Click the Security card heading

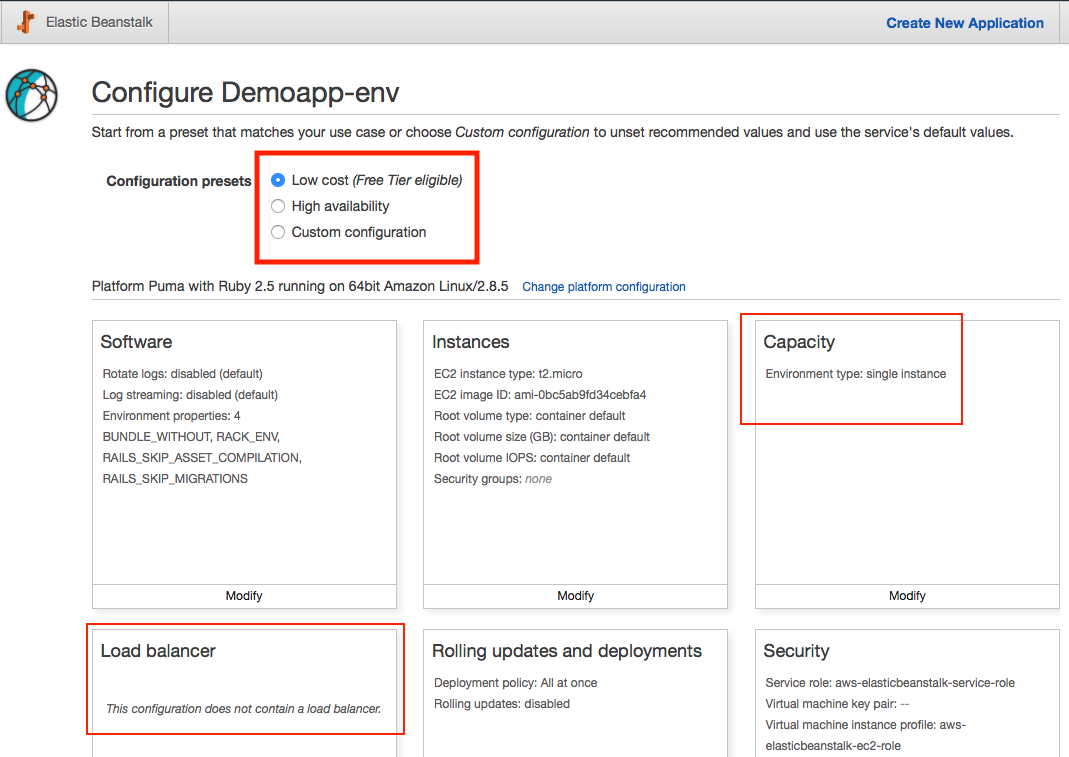(796, 651)
